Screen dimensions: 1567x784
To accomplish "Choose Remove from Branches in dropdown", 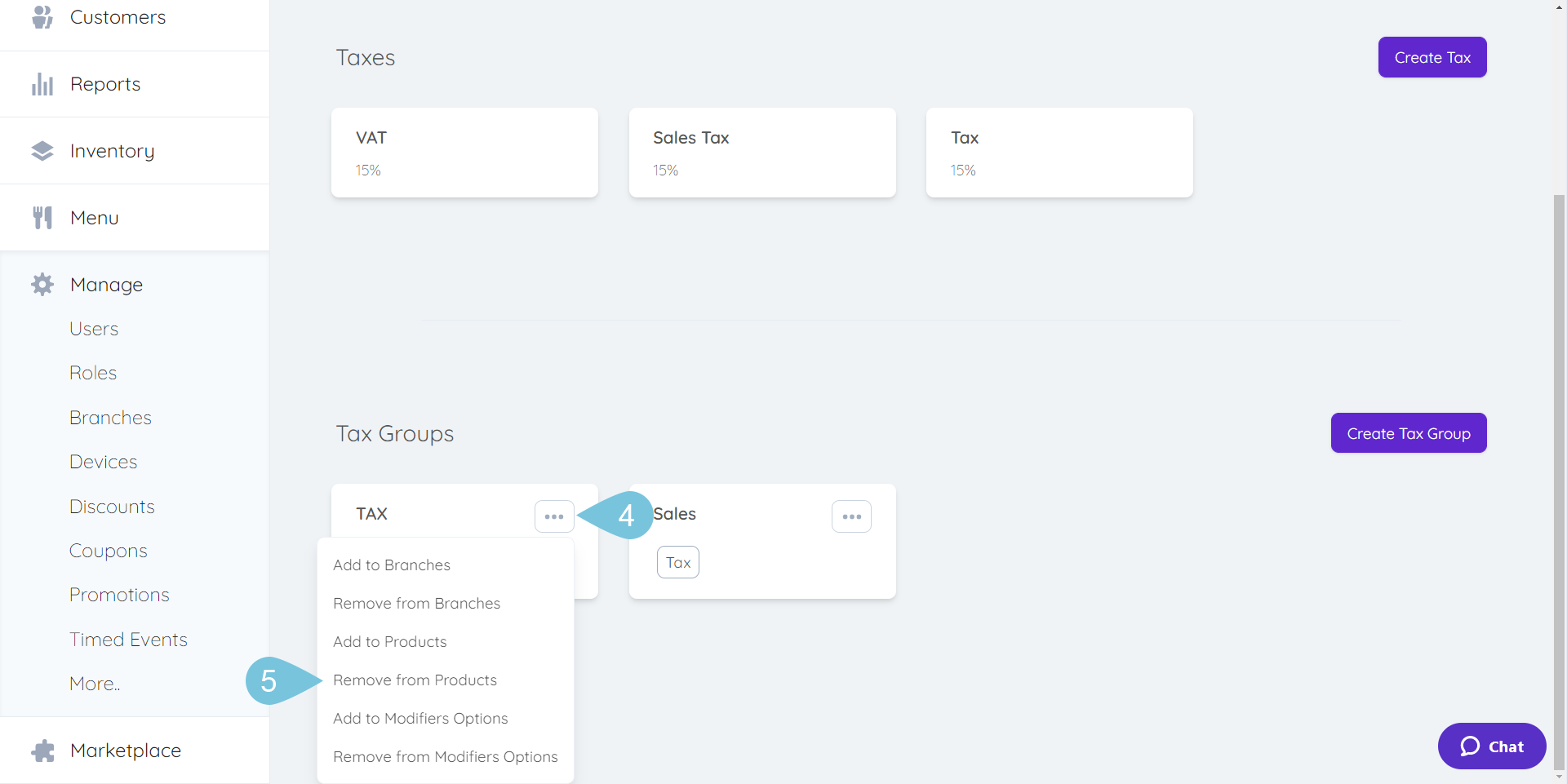I will (416, 604).
